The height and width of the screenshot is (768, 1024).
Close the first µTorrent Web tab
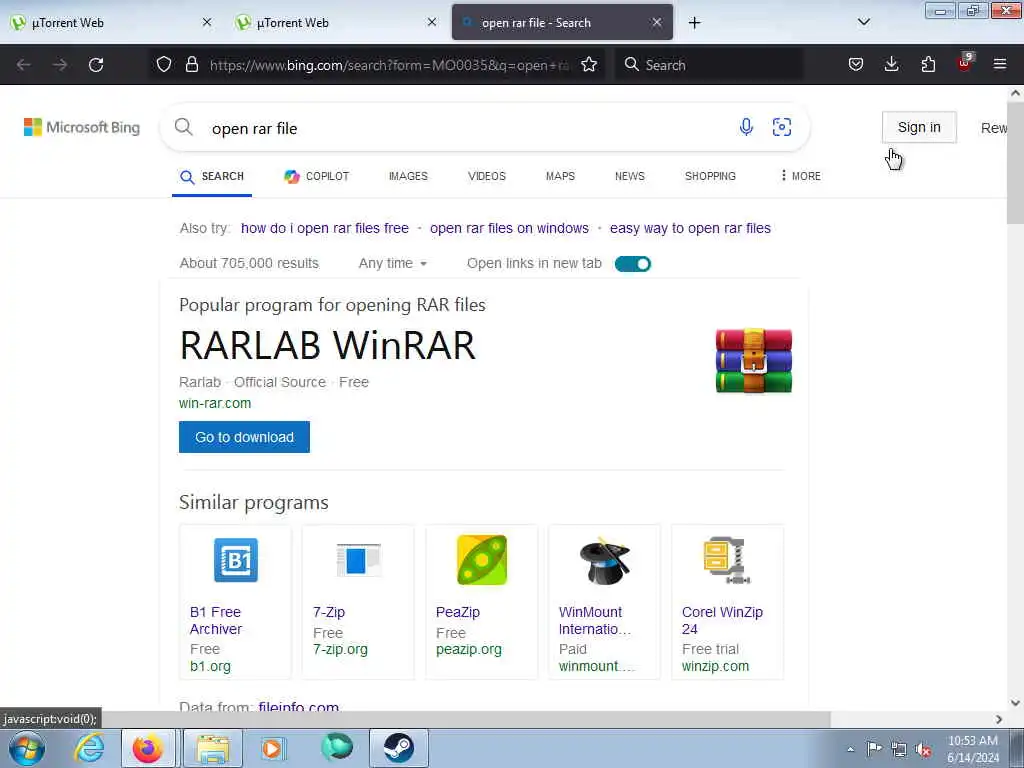[207, 22]
